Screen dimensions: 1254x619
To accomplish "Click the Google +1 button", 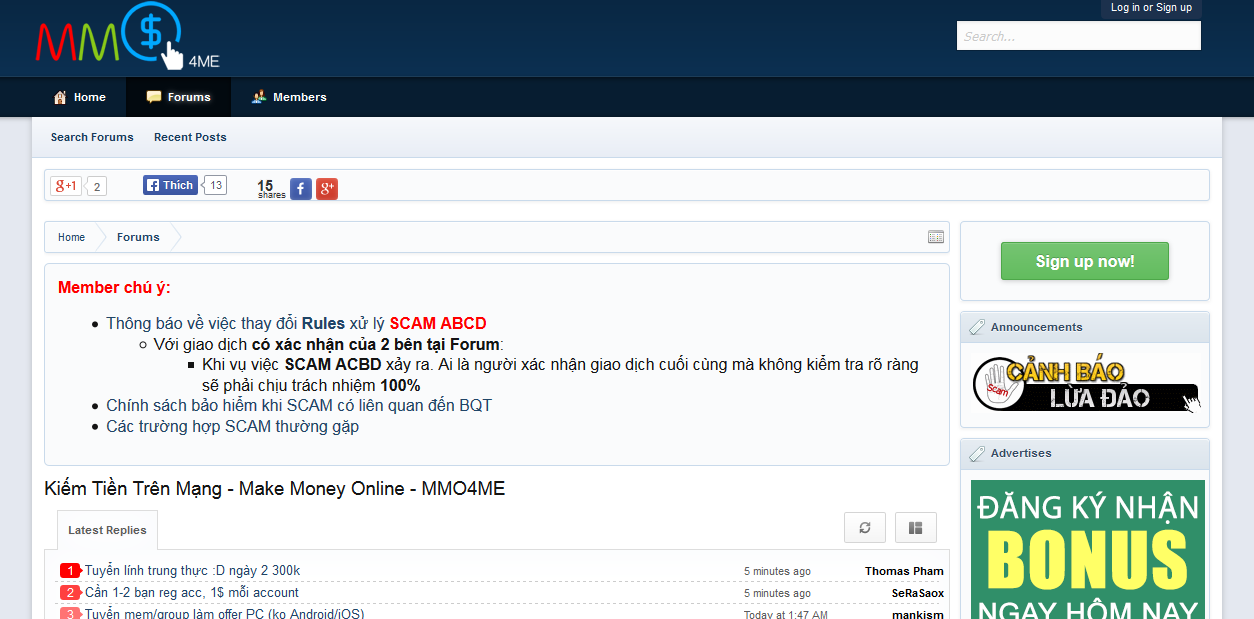I will click(66, 186).
